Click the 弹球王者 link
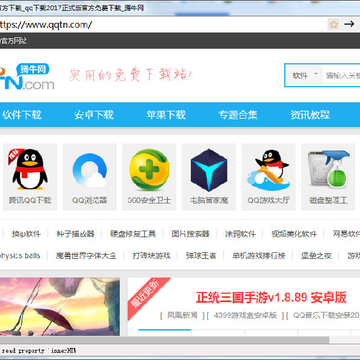 (201, 256)
